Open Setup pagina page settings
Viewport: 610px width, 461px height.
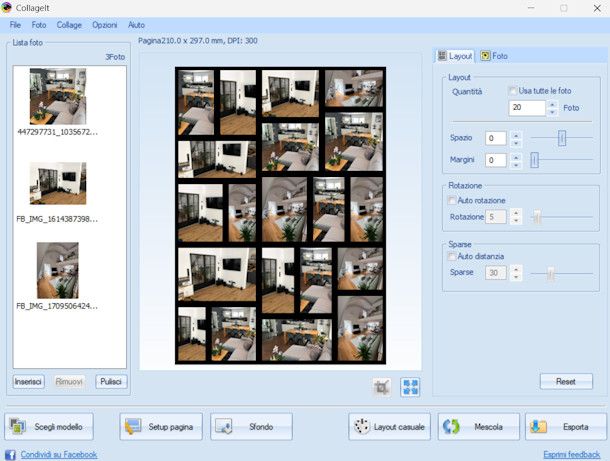pos(162,427)
